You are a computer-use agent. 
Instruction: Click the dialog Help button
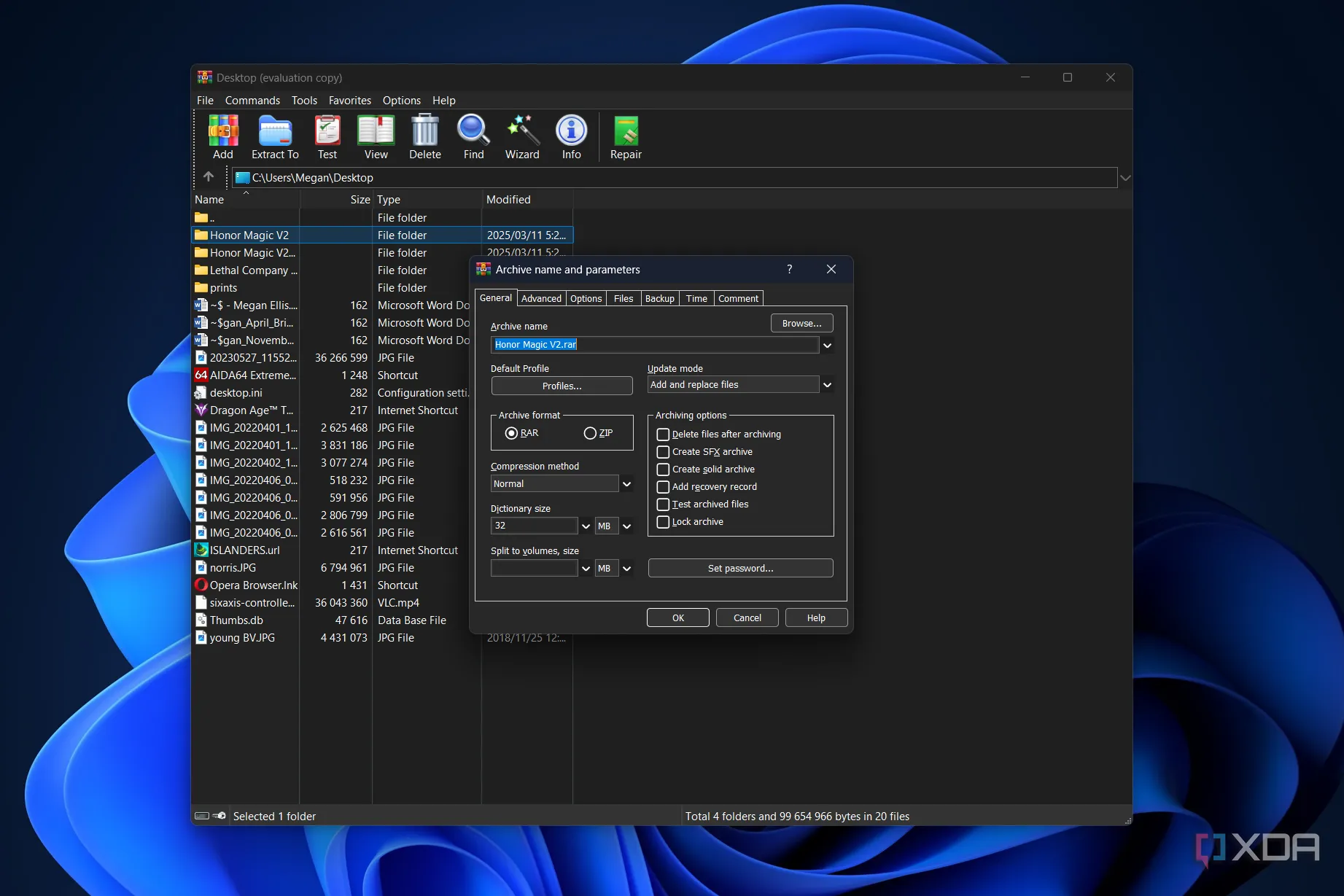click(816, 618)
